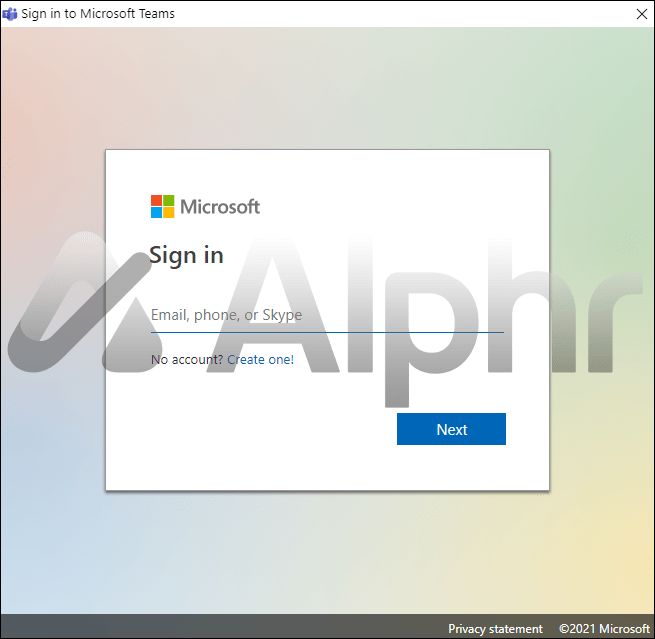Click the Microsoft Teams icon in title bar
Viewport: 655px width, 639px height.
click(9, 14)
